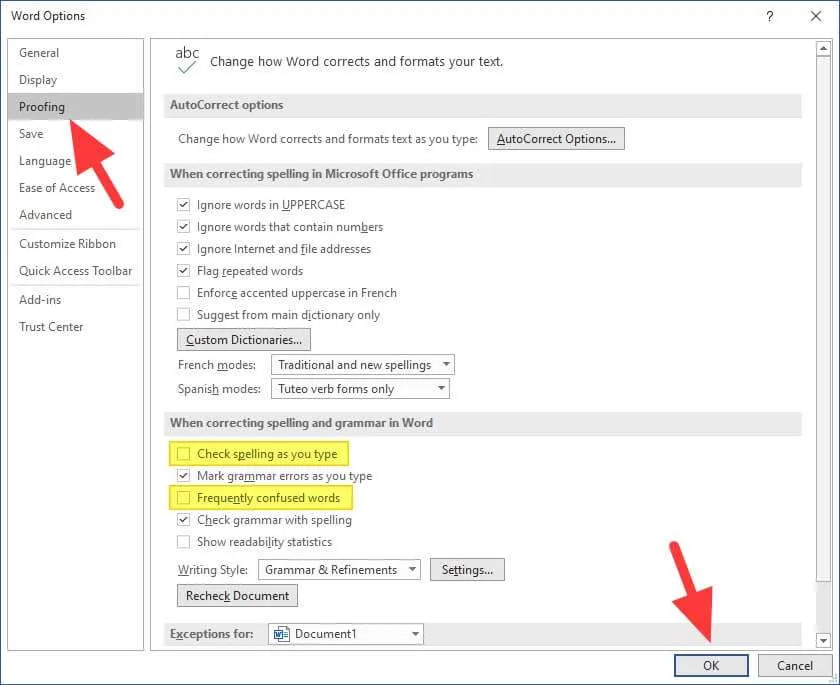Image resolution: width=840 pixels, height=685 pixels.
Task: Switch to the Advanced options category
Action: point(46,215)
